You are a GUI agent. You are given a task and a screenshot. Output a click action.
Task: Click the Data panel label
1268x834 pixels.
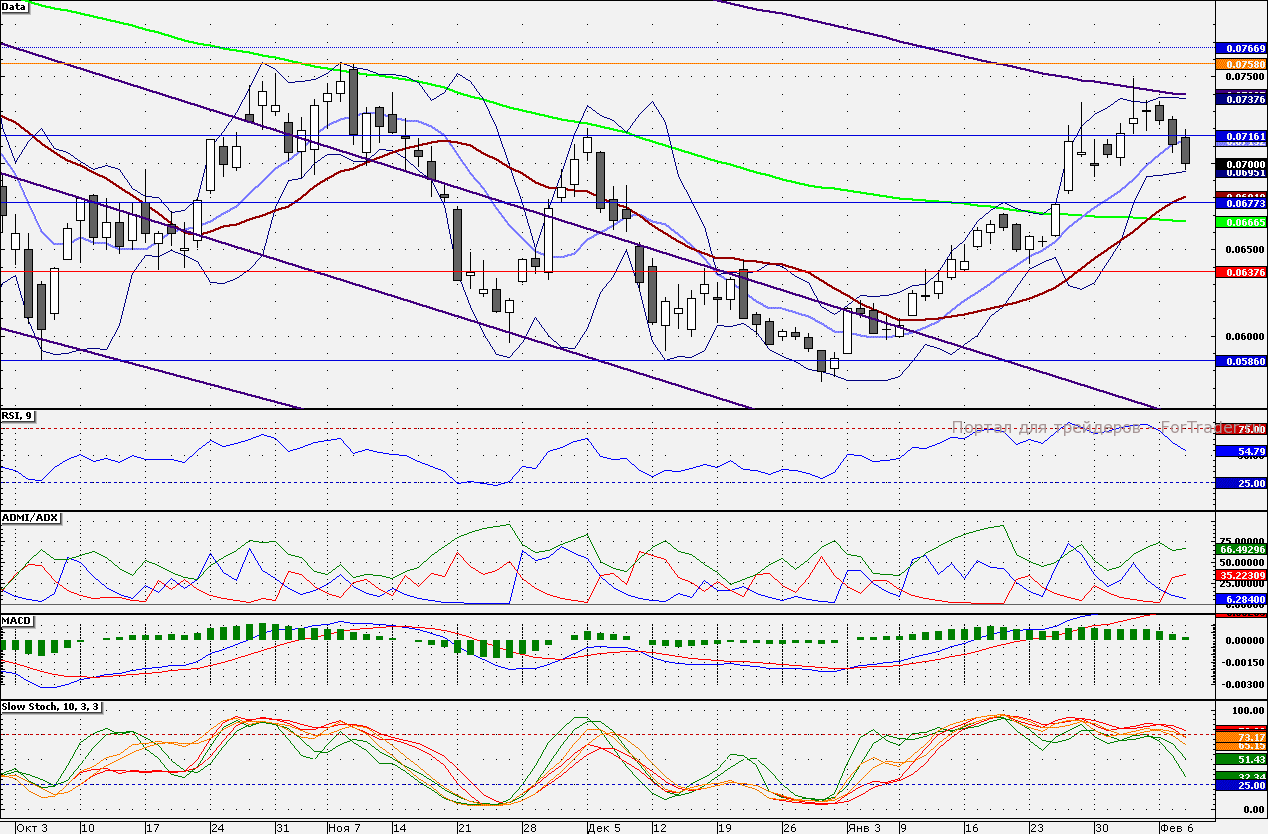click(x=15, y=6)
